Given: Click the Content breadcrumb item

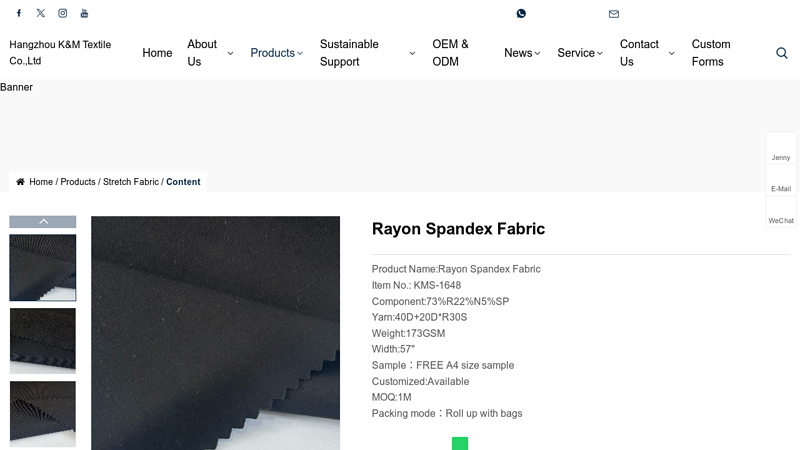Looking at the screenshot, I should 183,182.
